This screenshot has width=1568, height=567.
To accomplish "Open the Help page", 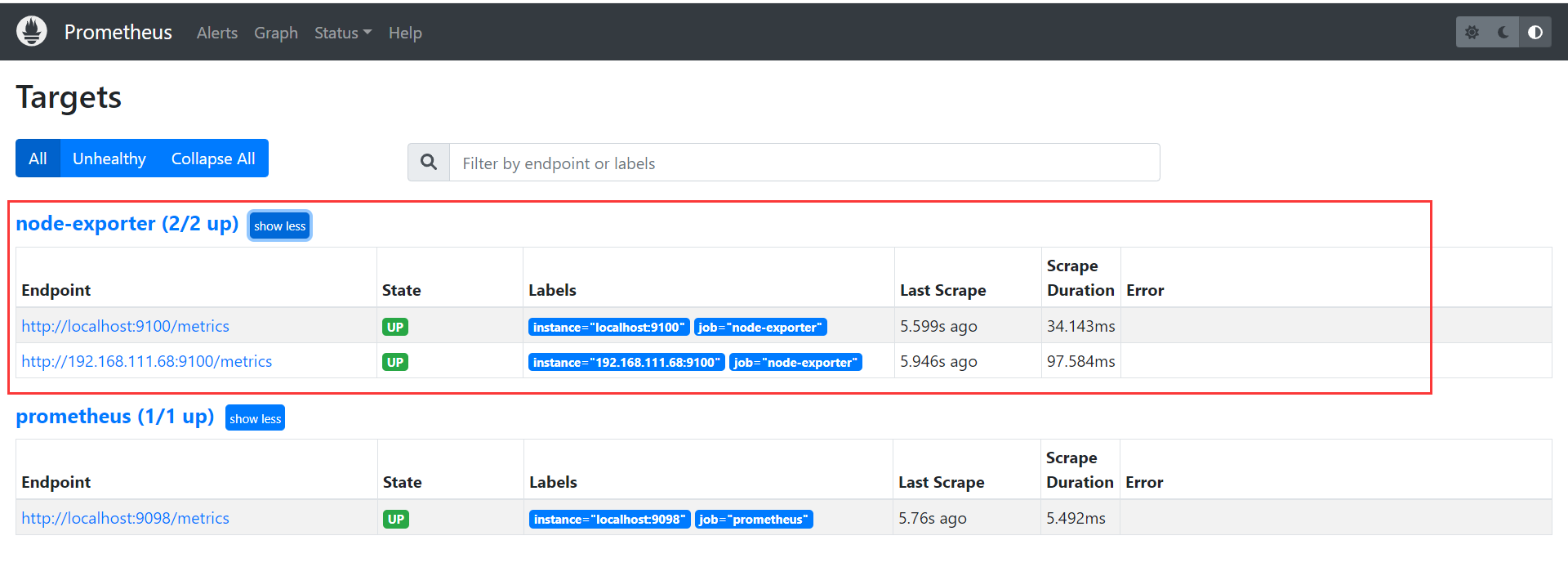I will [x=405, y=33].
